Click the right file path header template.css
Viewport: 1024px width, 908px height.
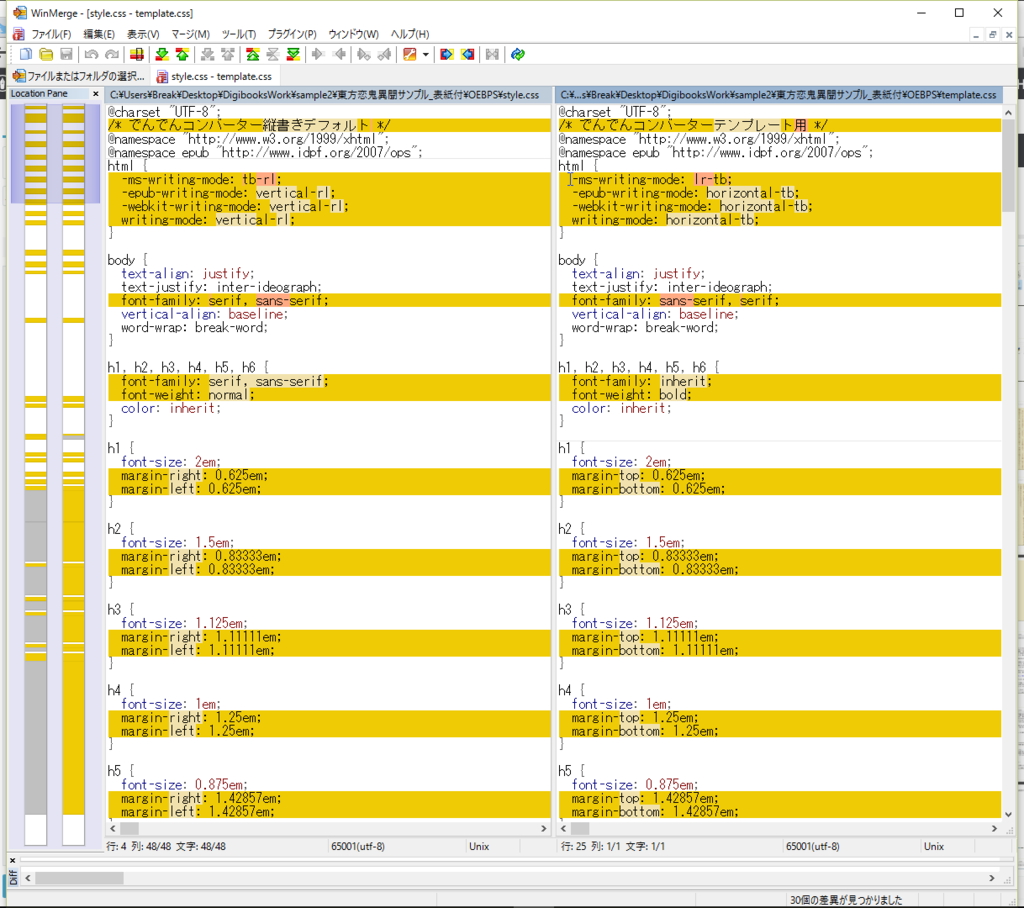click(779, 95)
